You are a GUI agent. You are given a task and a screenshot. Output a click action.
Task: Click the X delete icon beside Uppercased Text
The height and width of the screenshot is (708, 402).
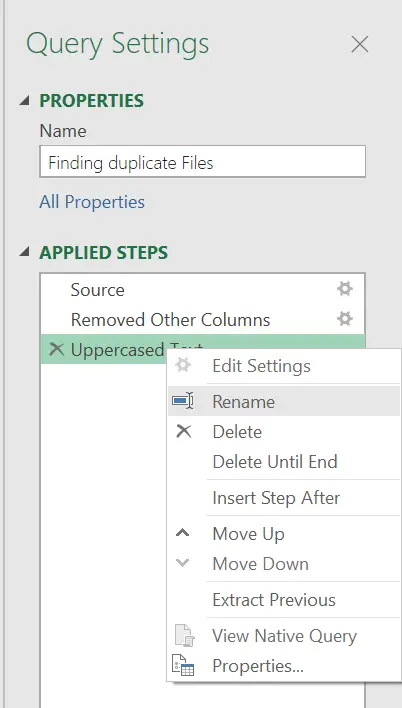point(56,349)
